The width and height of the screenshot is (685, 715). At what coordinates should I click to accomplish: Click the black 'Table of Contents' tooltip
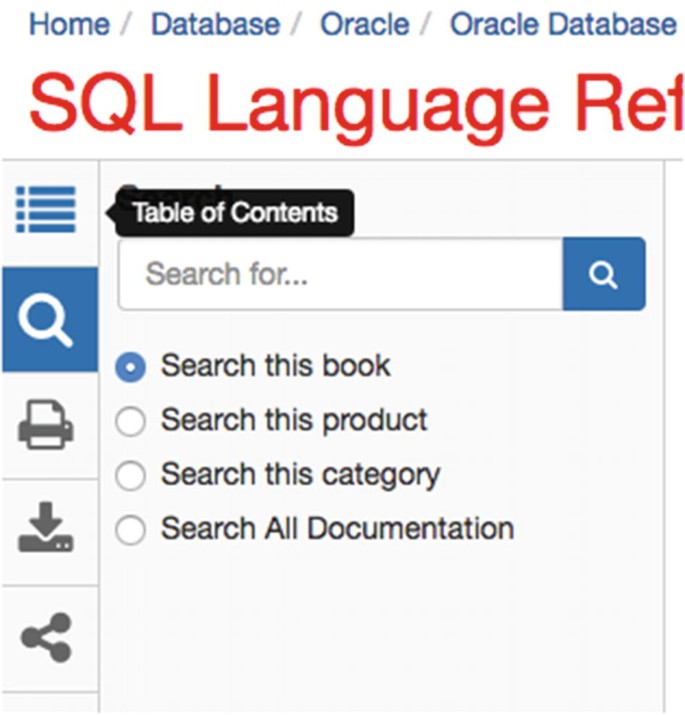coord(235,213)
